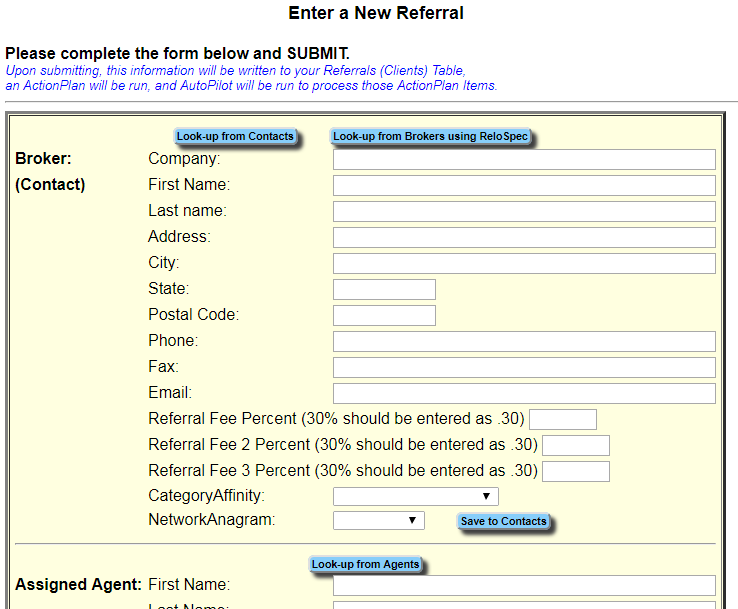Select the broker Last name input
The height and width of the screenshot is (609, 738).
pyautogui.click(x=524, y=212)
